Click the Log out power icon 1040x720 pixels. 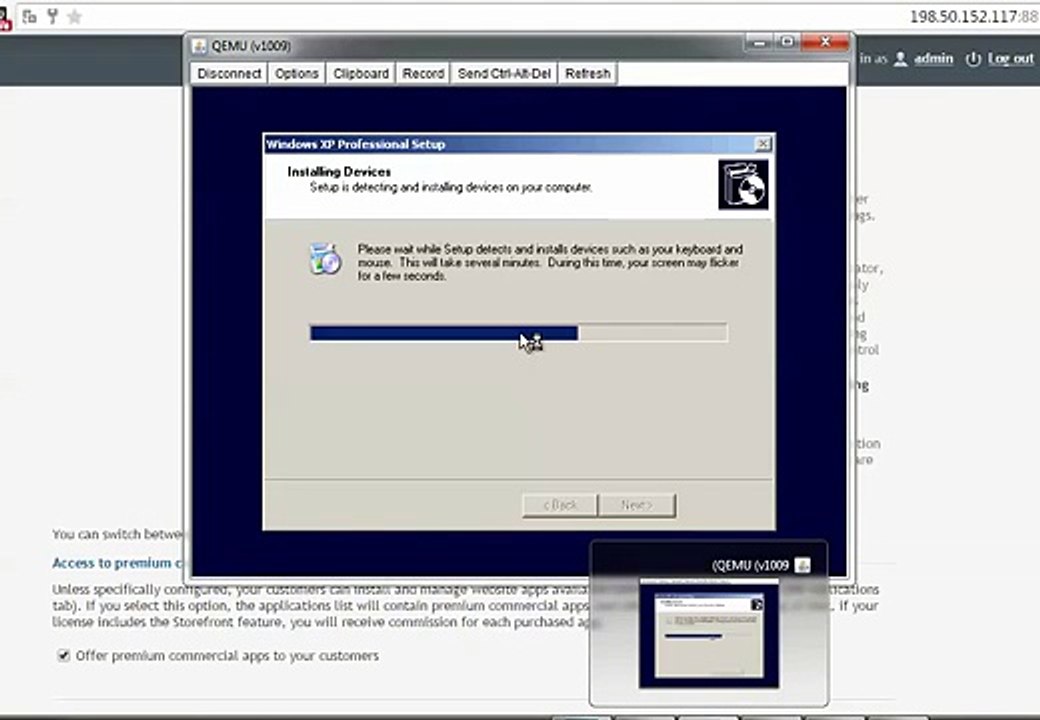coord(973,59)
